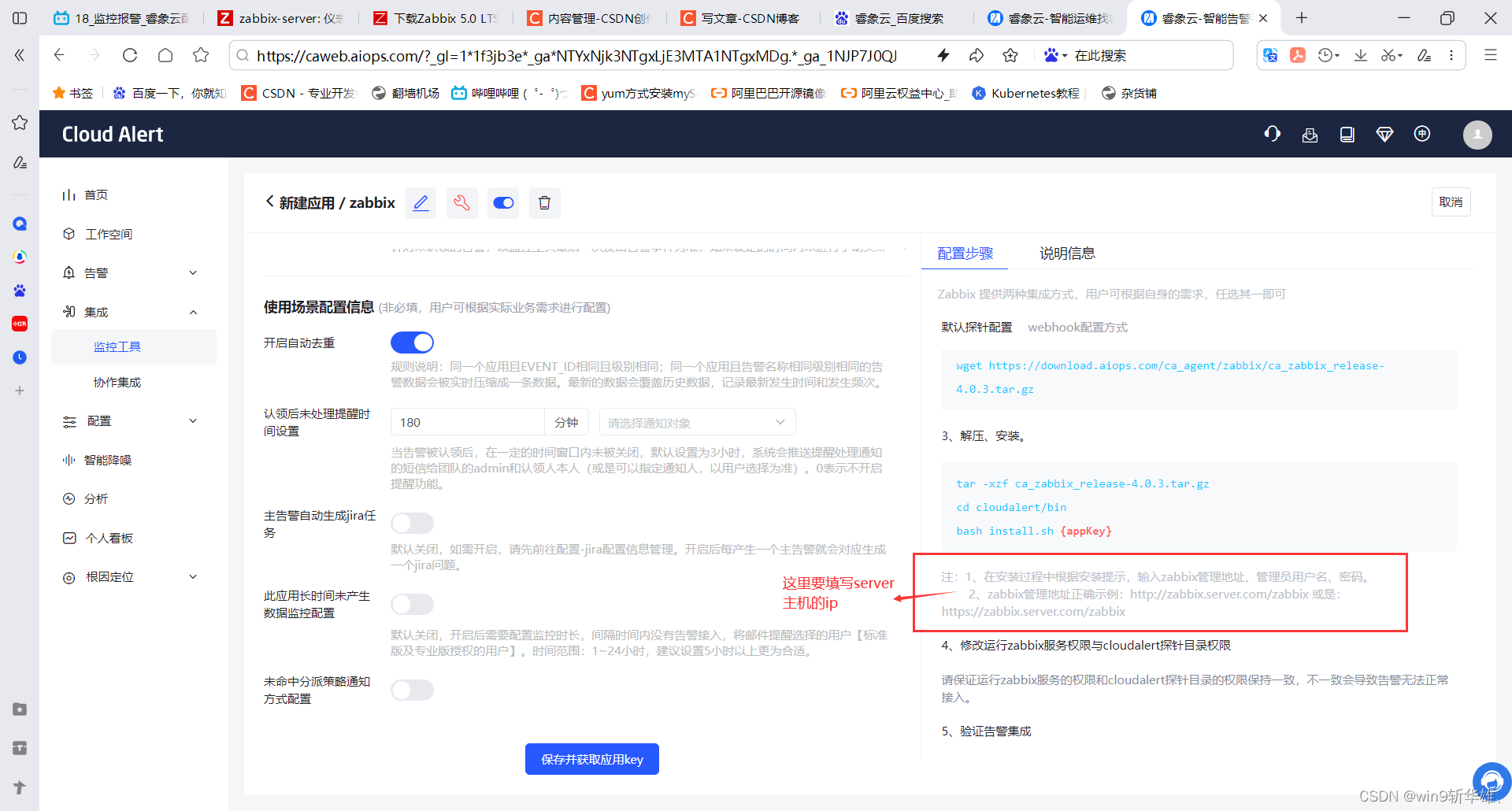Image resolution: width=1512 pixels, height=811 pixels.
Task: Toggle 未命中分派策略通知方式配置 switch
Action: click(412, 690)
